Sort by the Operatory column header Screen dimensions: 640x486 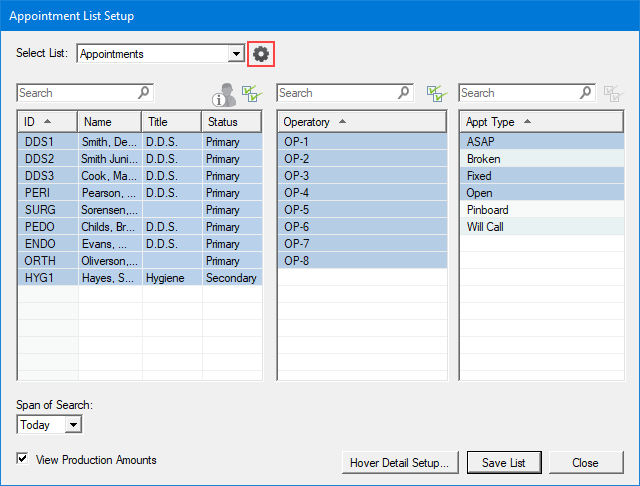pos(361,122)
